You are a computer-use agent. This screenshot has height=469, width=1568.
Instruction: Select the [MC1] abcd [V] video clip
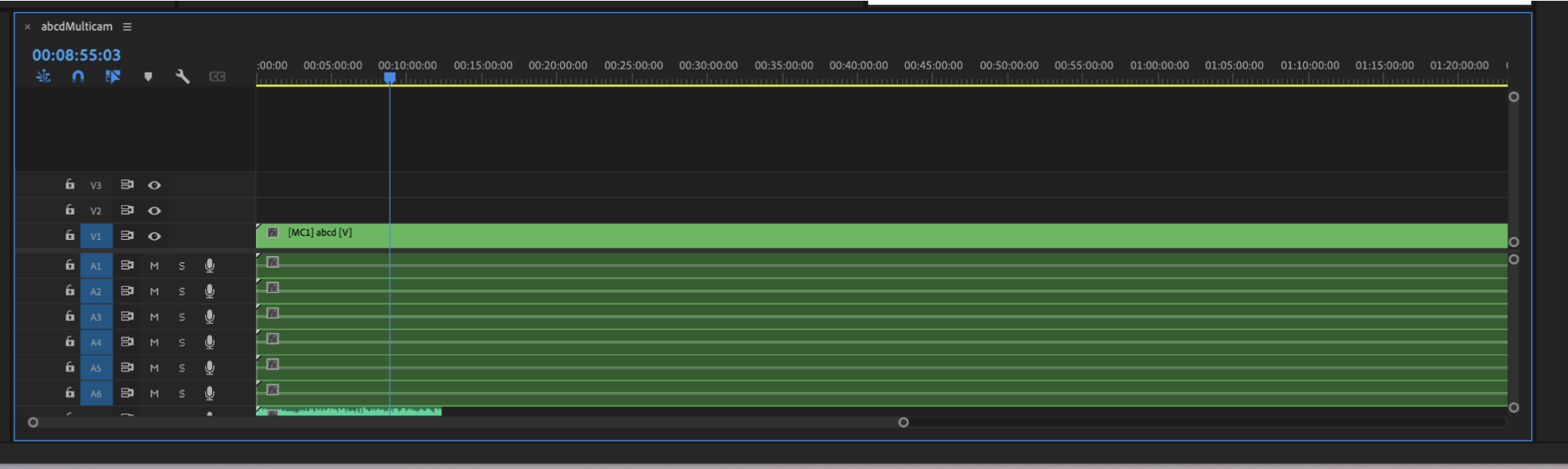(882, 236)
